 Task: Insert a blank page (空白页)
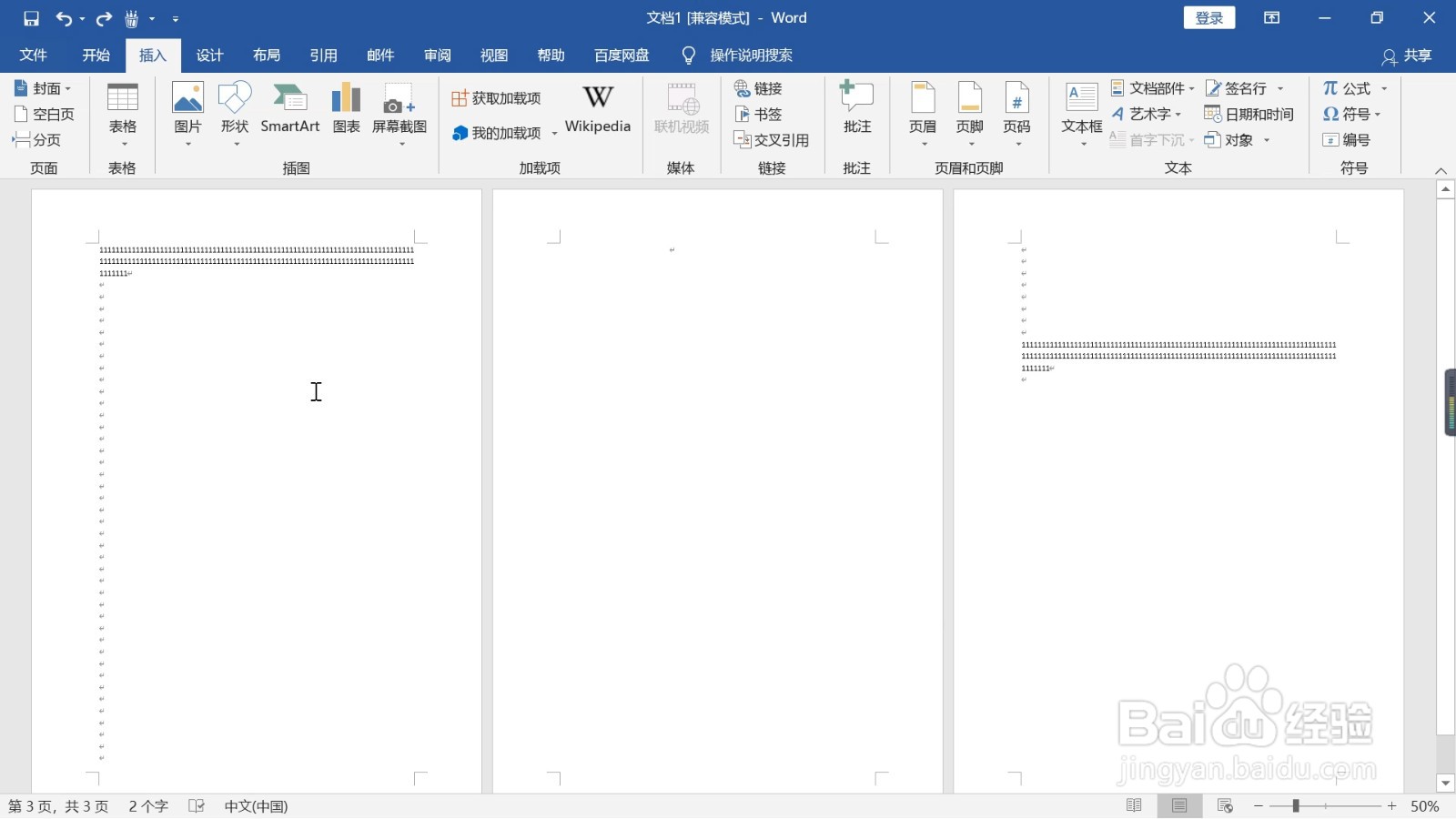pos(44,114)
